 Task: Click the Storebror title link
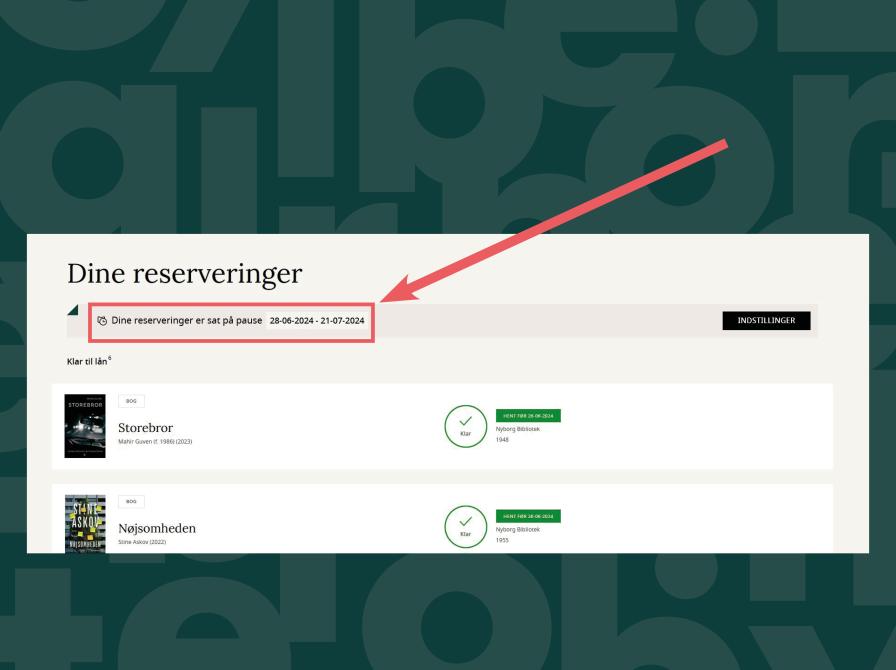coord(145,428)
